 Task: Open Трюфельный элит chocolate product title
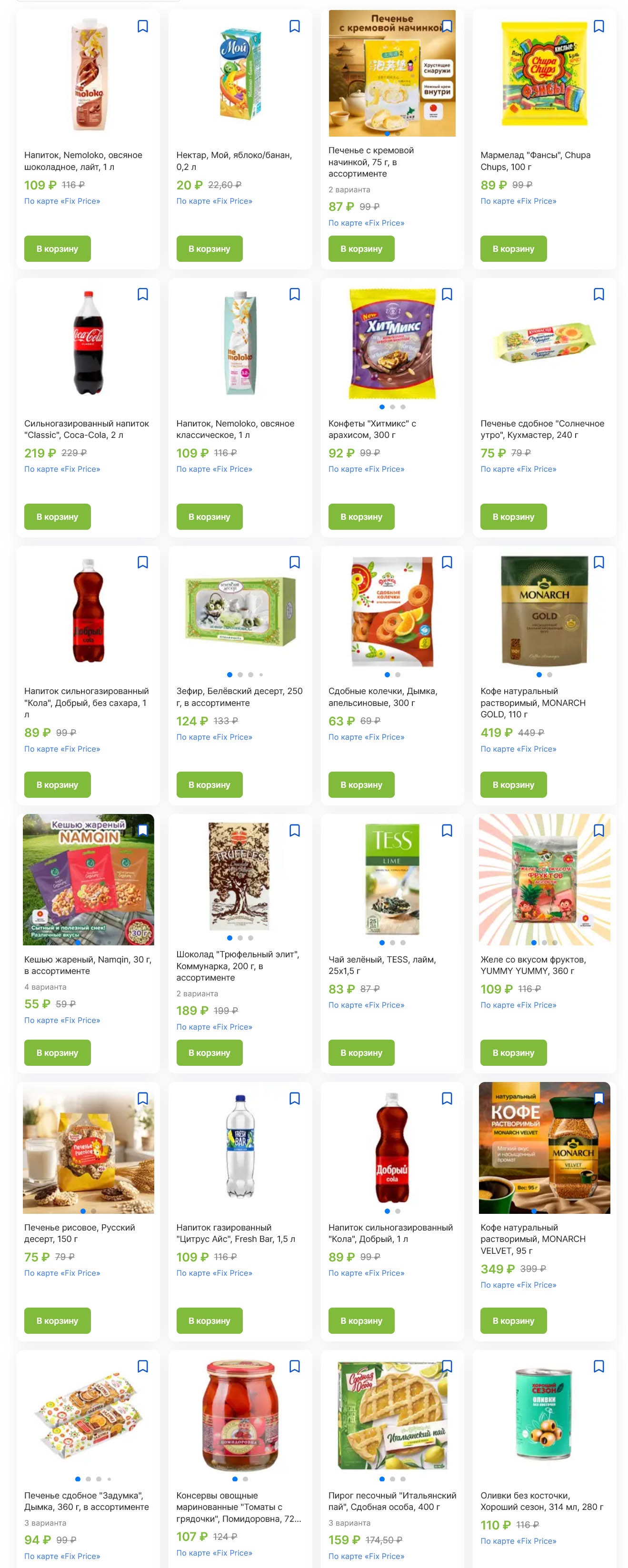238,966
